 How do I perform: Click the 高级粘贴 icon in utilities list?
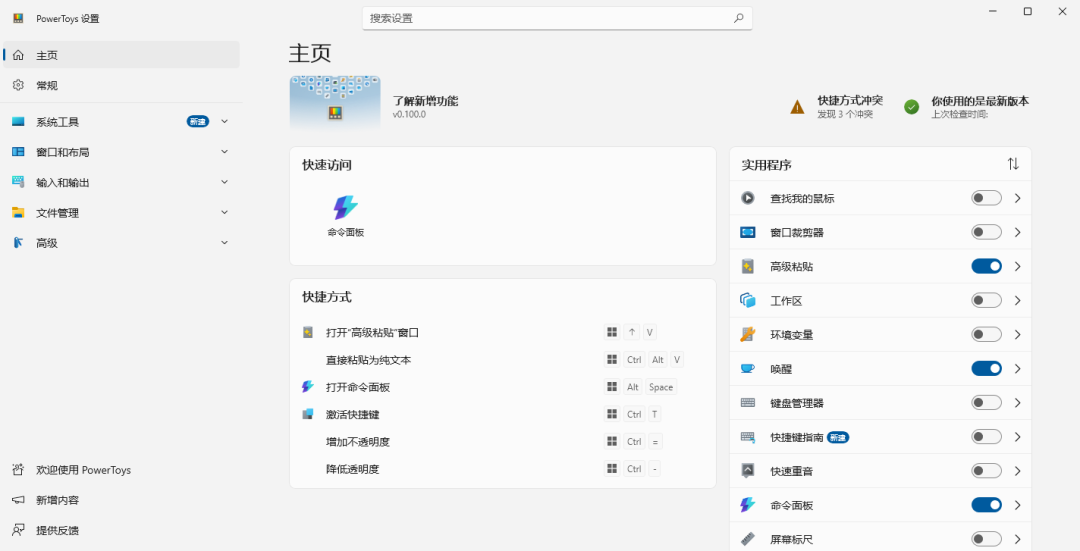tap(747, 267)
